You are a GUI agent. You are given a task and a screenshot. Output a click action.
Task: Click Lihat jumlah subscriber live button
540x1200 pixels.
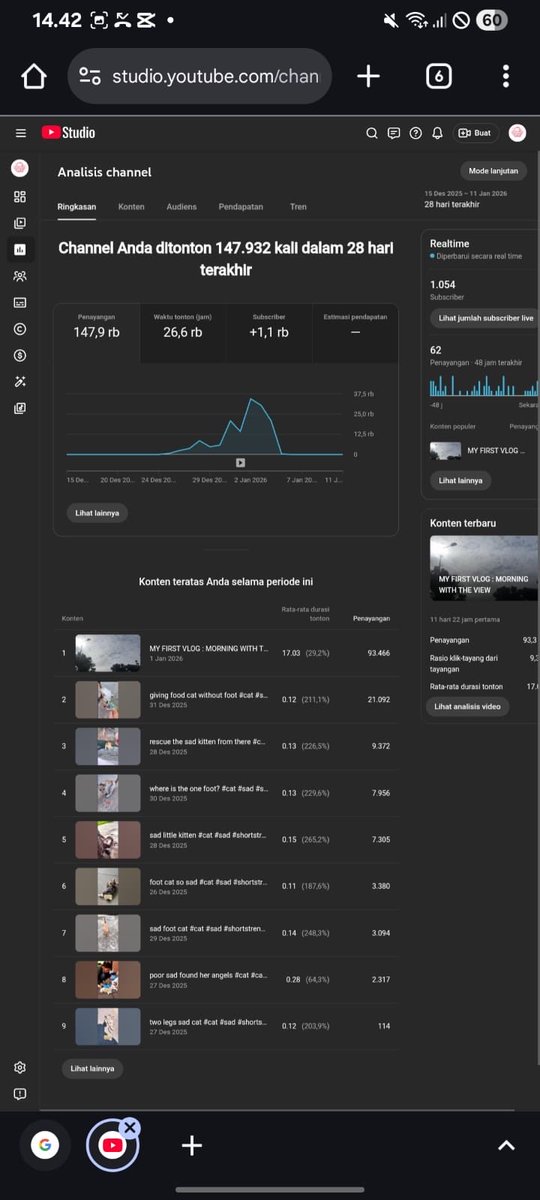485,318
